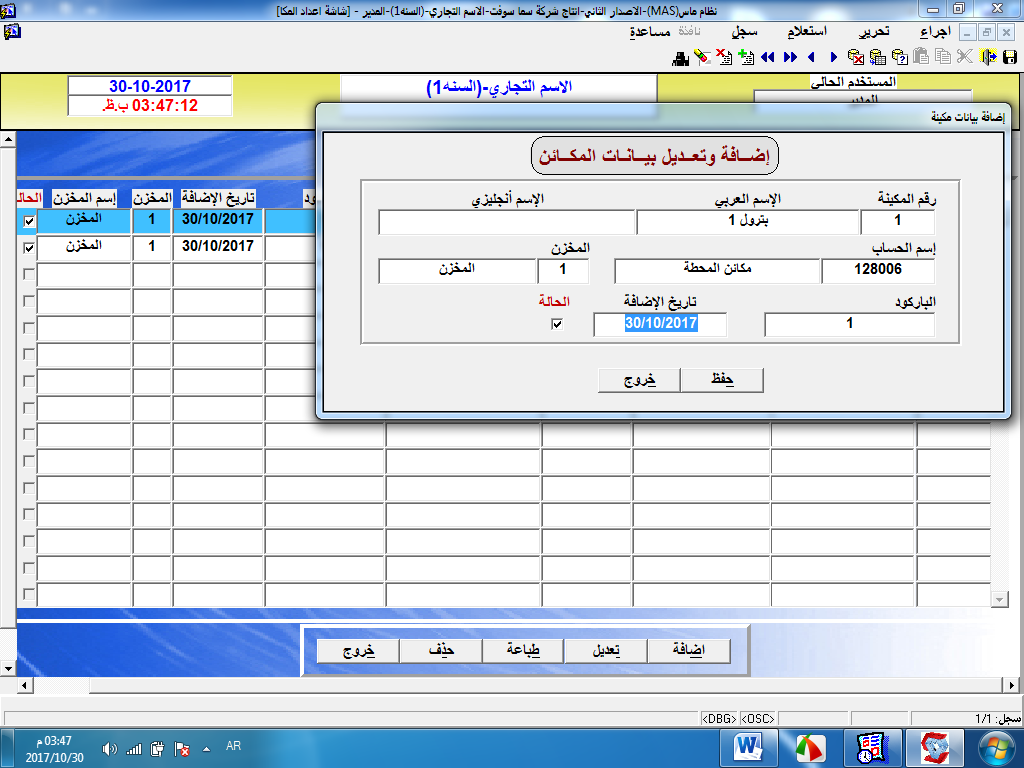Uncheck the second grid row's status checkbox

[29, 247]
